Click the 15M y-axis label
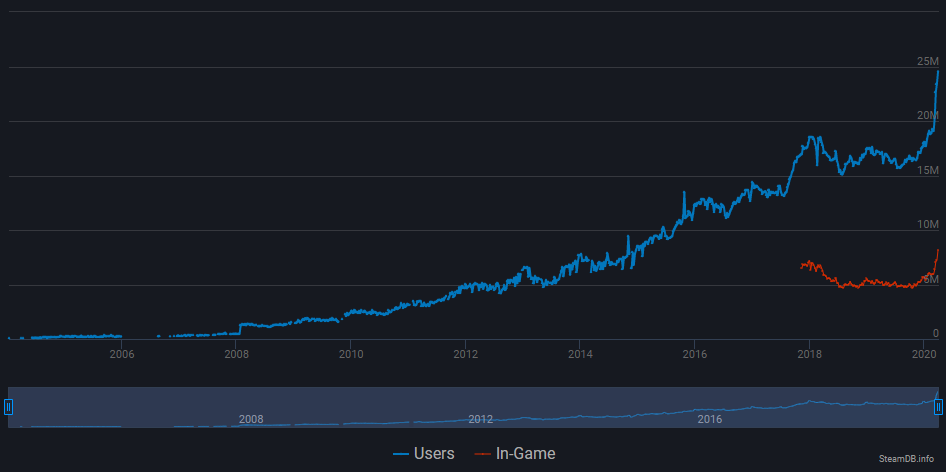Viewport: 946px width, 472px height. click(928, 170)
